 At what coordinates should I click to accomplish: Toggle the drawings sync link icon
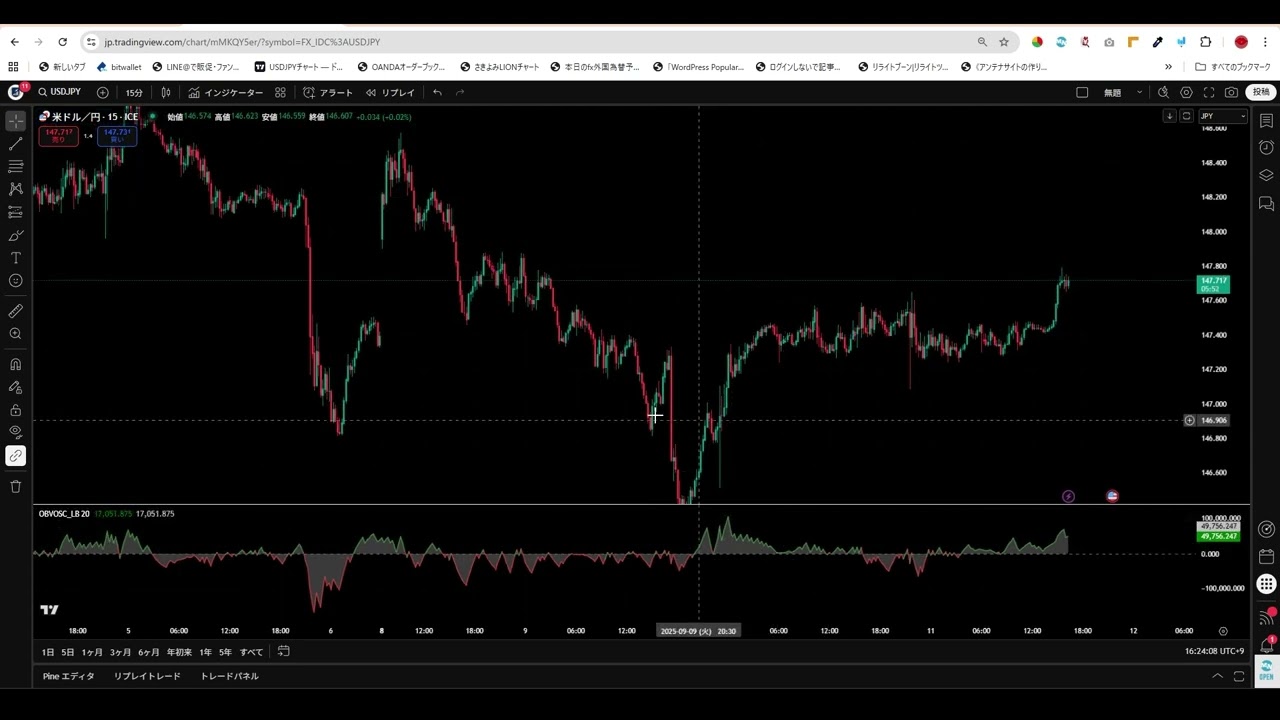[x=15, y=456]
